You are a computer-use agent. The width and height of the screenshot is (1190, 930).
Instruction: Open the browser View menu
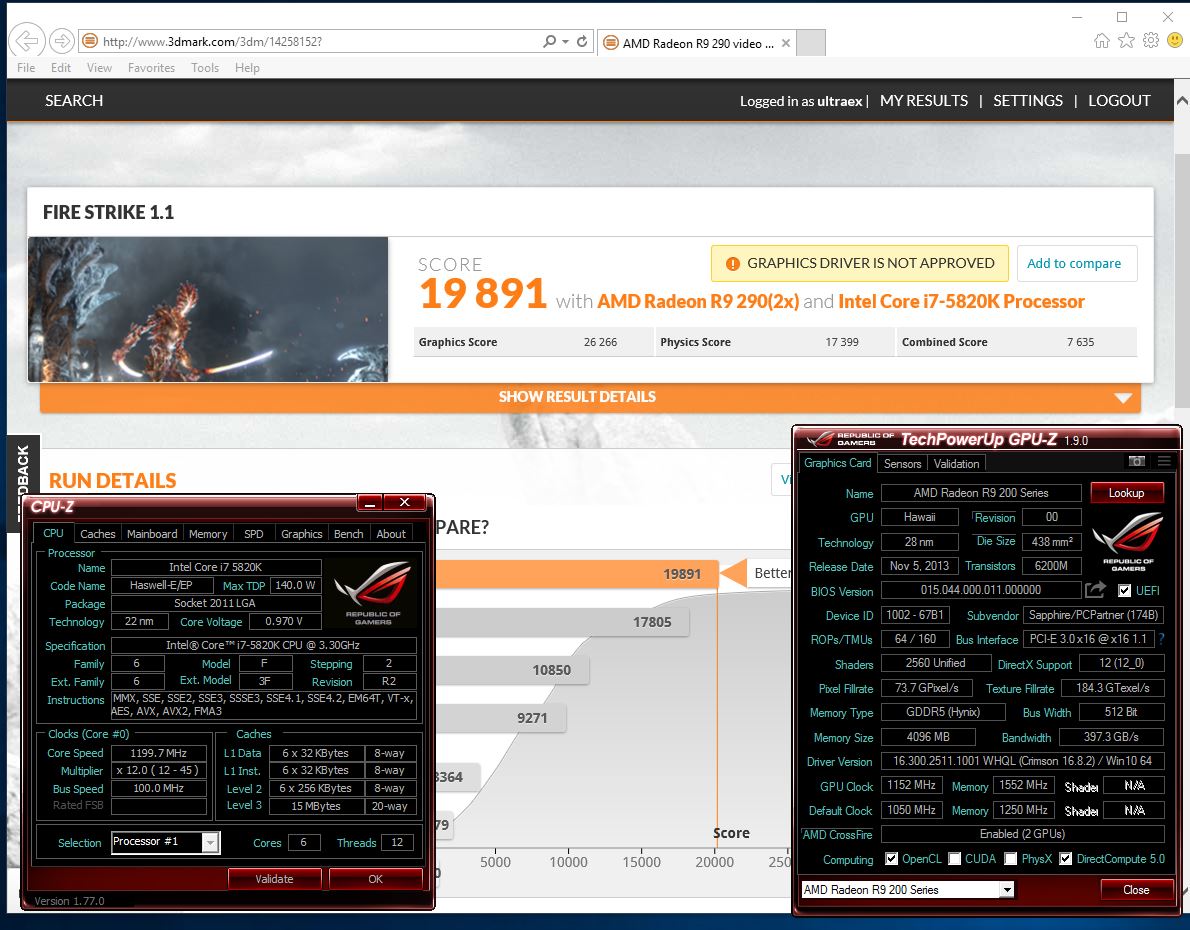click(99, 68)
